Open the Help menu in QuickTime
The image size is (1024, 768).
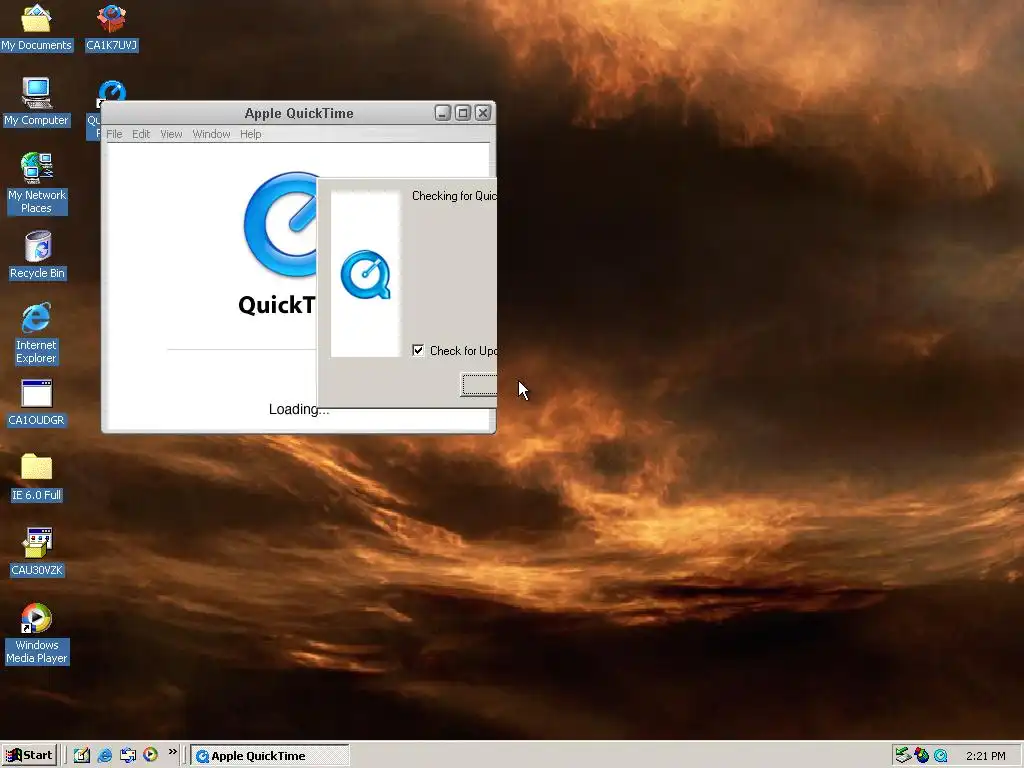(x=250, y=134)
